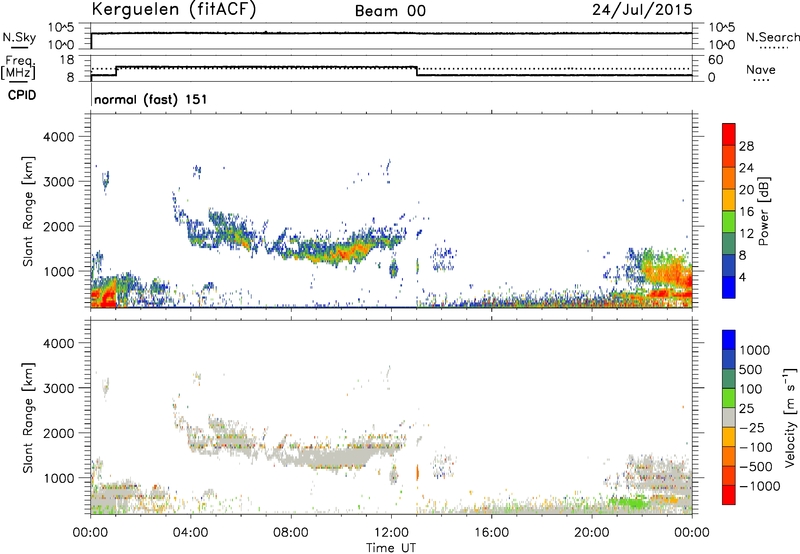The width and height of the screenshot is (800, 554).
Task: Click the 'Nave' legend label
Action: pos(761,69)
